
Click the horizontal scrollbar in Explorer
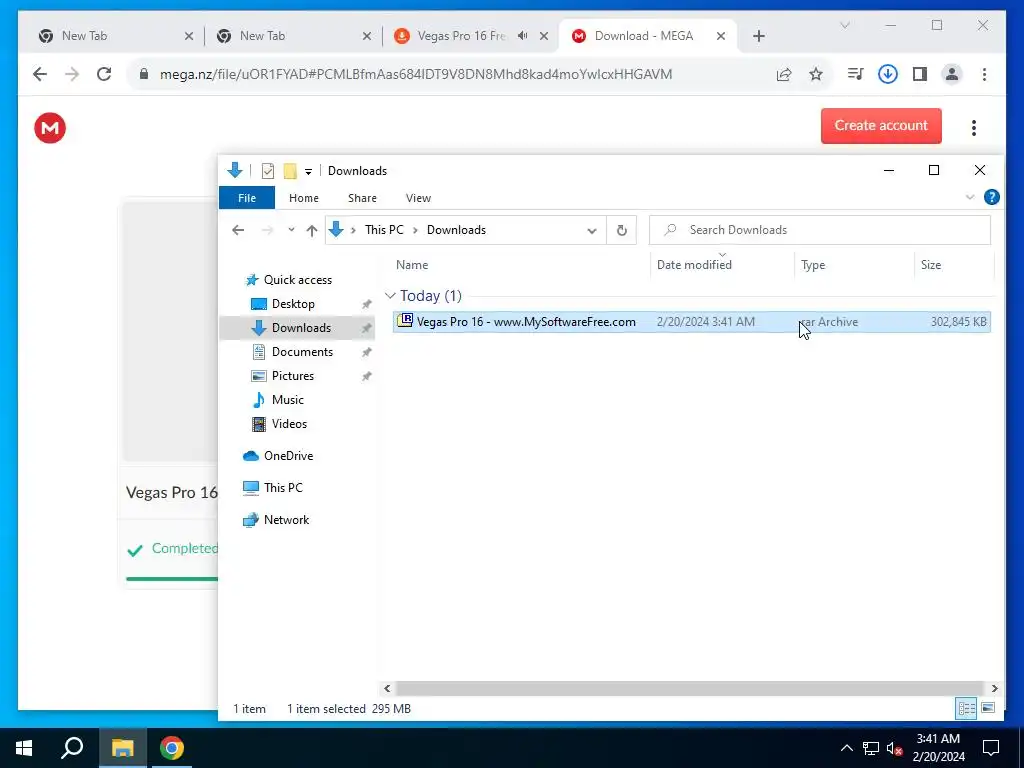click(689, 688)
